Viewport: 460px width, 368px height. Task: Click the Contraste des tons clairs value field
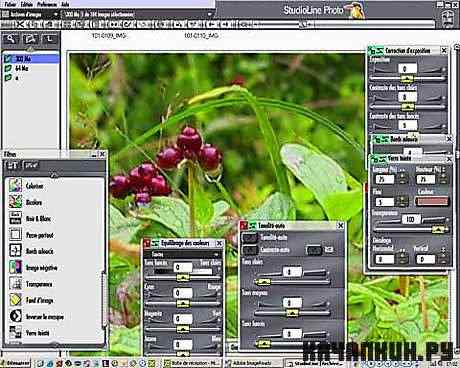[x=408, y=97]
